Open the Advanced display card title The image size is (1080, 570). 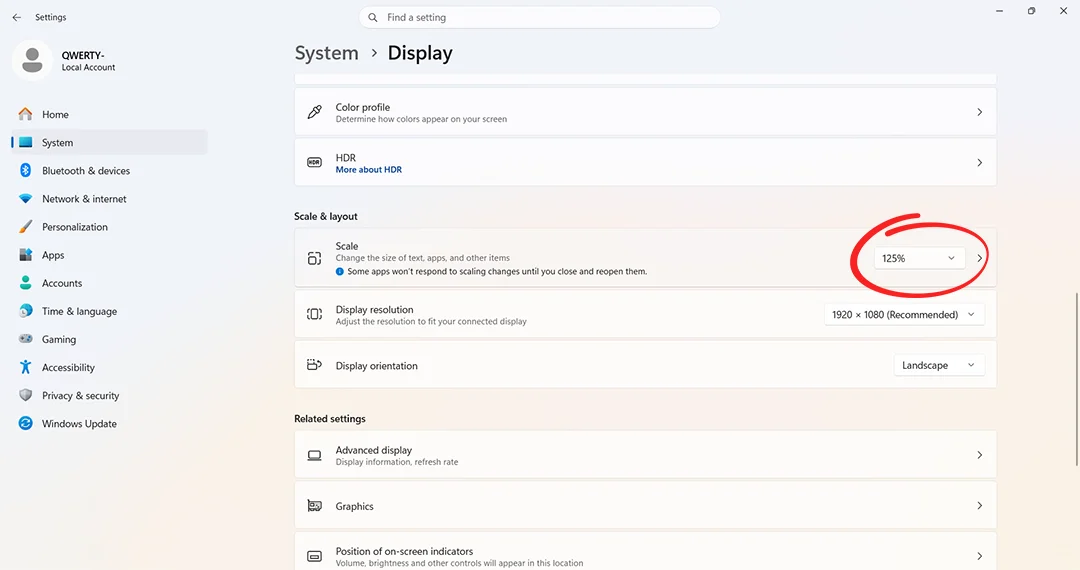tap(373, 450)
